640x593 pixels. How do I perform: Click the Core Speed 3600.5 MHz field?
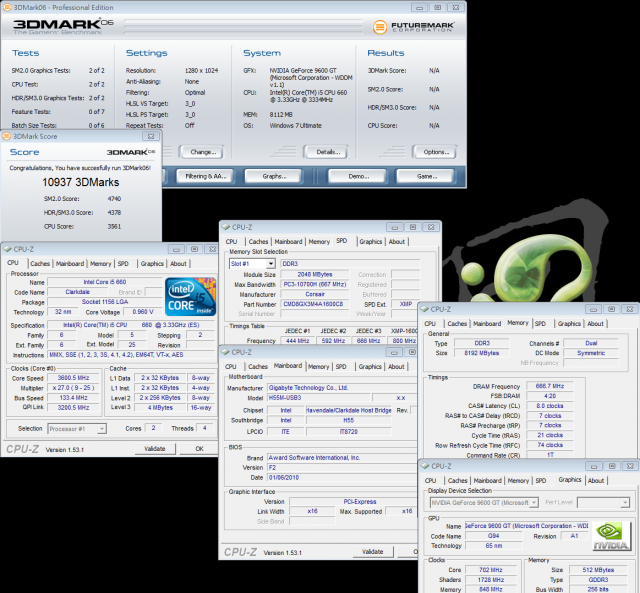(73, 378)
